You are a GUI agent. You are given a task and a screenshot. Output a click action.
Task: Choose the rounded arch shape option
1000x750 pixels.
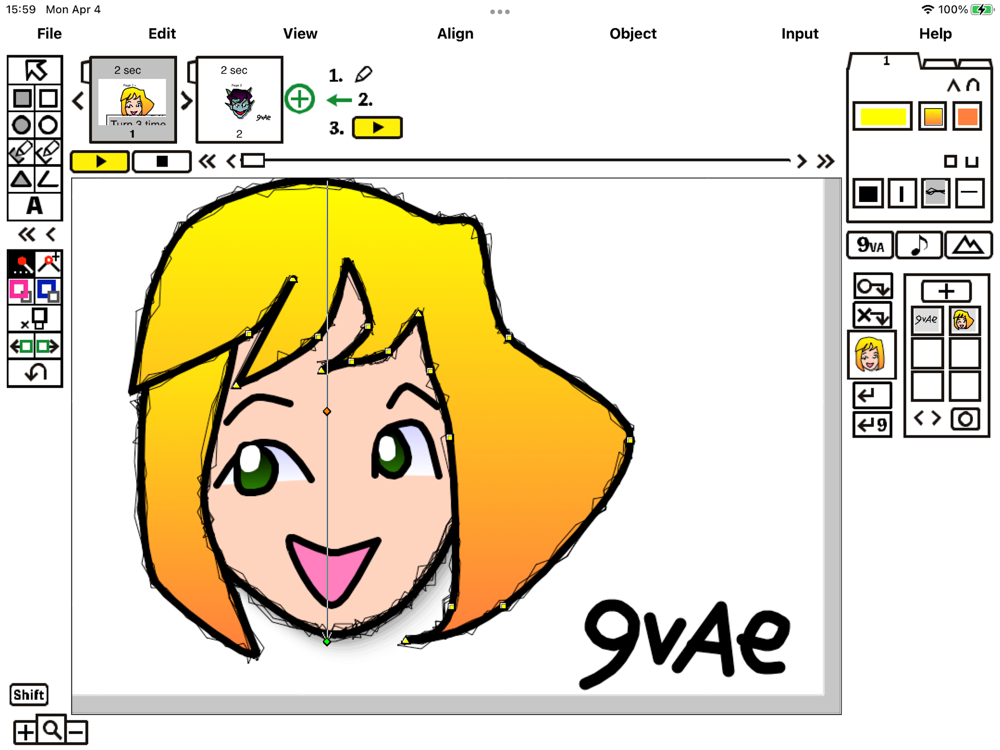973,85
